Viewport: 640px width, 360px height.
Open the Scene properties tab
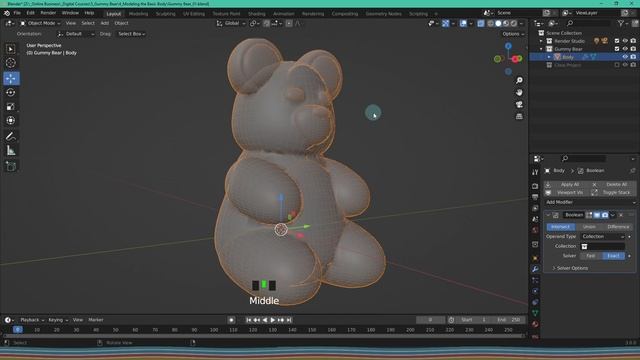tap(535, 220)
